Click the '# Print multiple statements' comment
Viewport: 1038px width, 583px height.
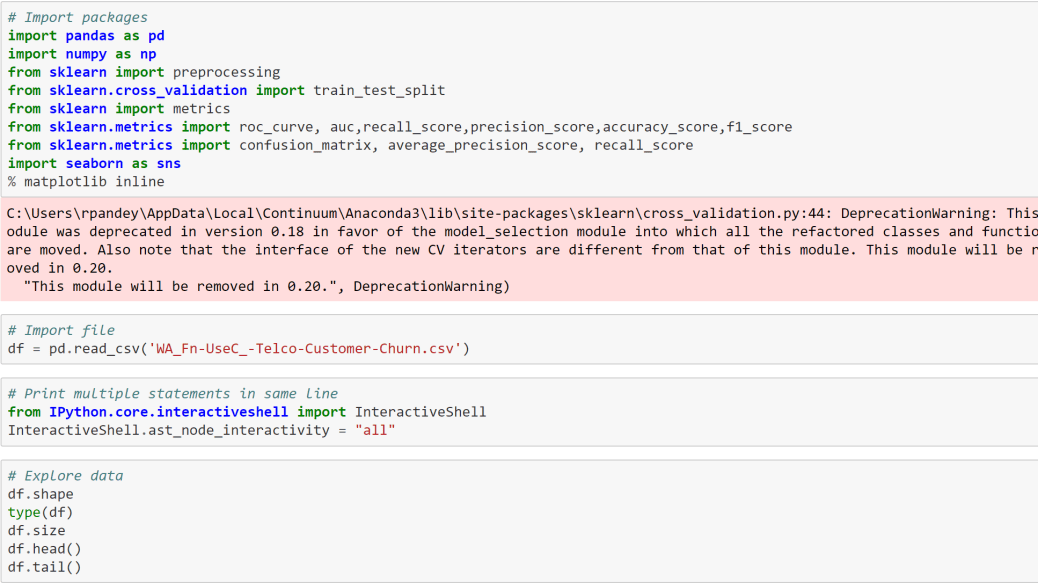(x=173, y=394)
